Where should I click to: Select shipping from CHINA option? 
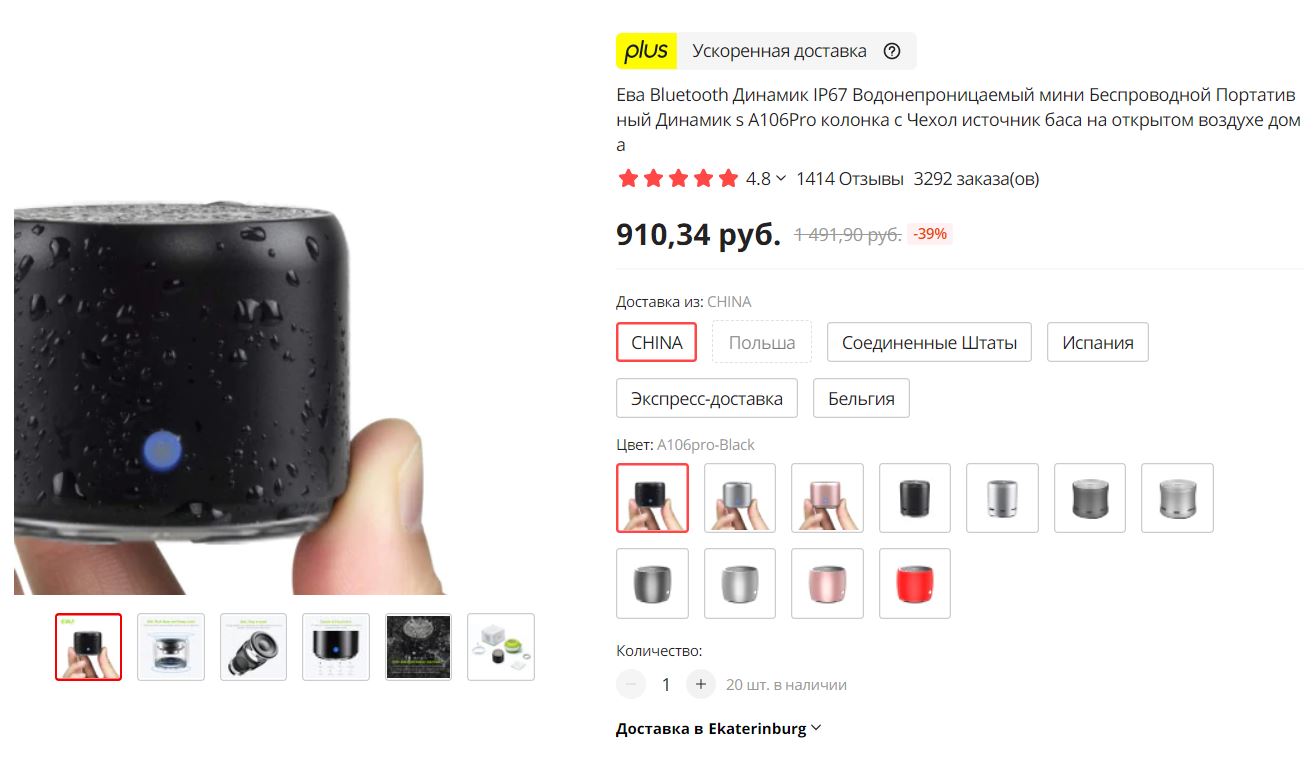point(657,342)
